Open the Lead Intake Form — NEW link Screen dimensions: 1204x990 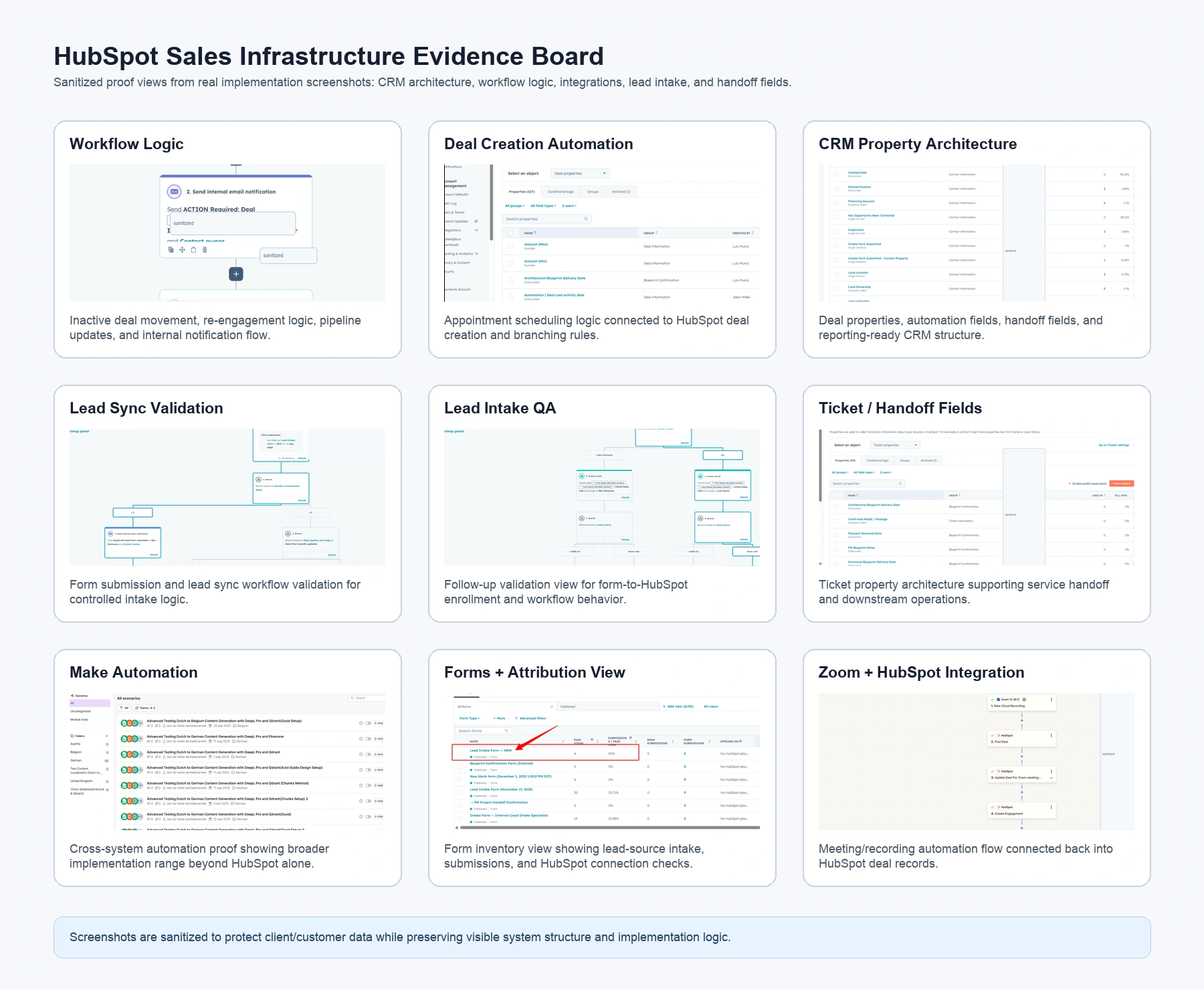click(x=491, y=751)
